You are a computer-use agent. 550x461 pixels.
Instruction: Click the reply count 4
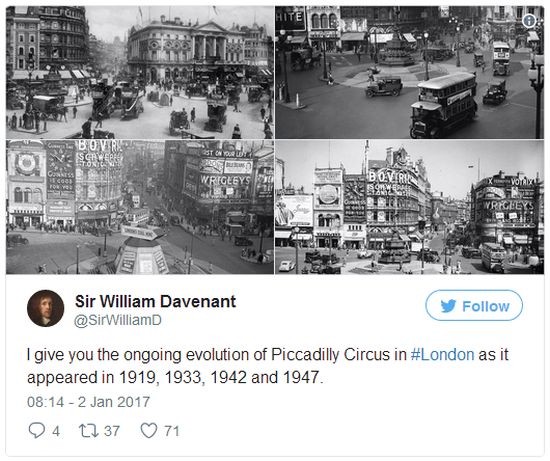point(56,431)
